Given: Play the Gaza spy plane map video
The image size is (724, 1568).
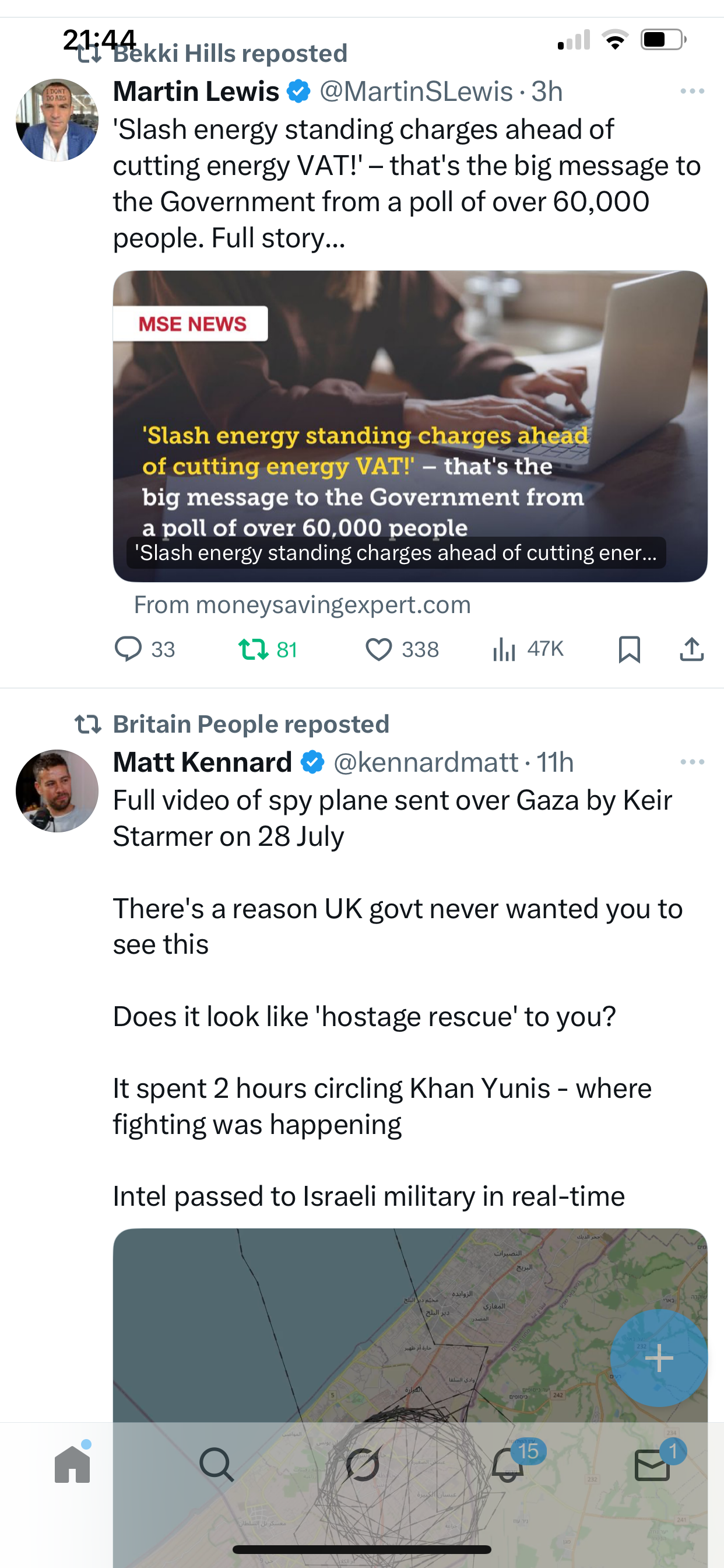Looking at the screenshot, I should 365,1321.
